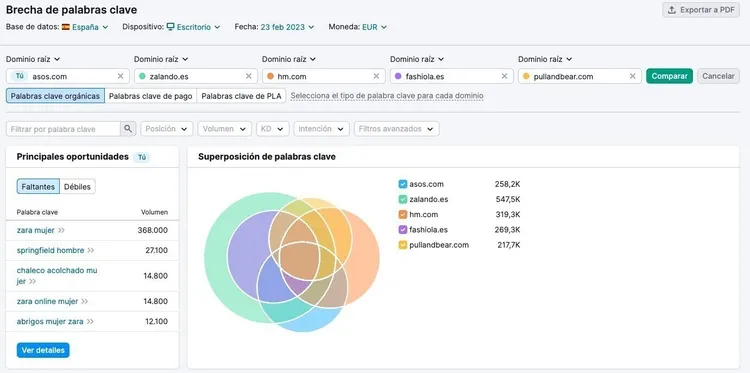Image resolution: width=750 pixels, height=373 pixels.
Task: Focus the Filtrar por palabra clave field
Action: coord(63,129)
